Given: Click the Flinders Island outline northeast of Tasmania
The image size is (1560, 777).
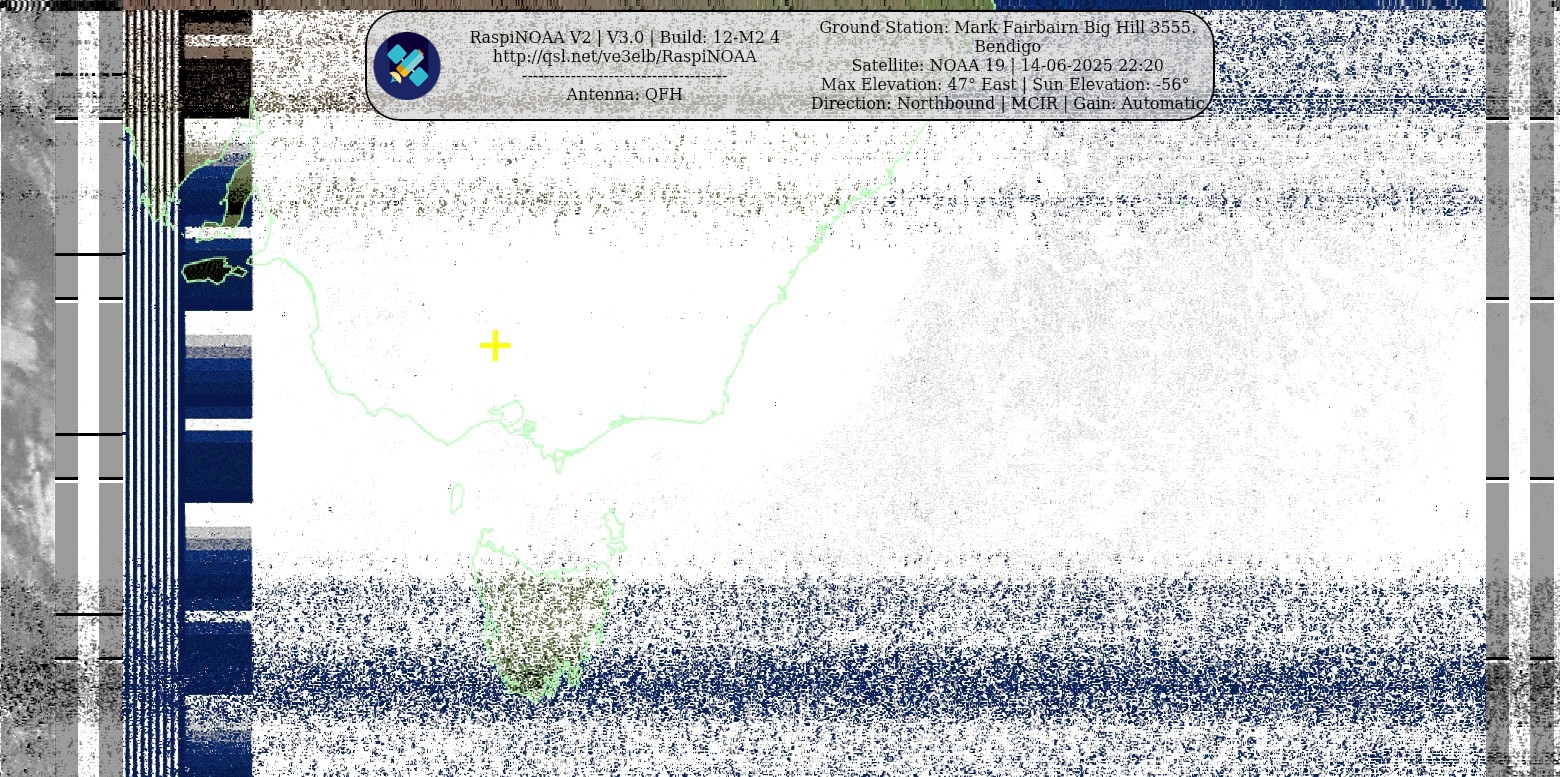Looking at the screenshot, I should point(615,530).
